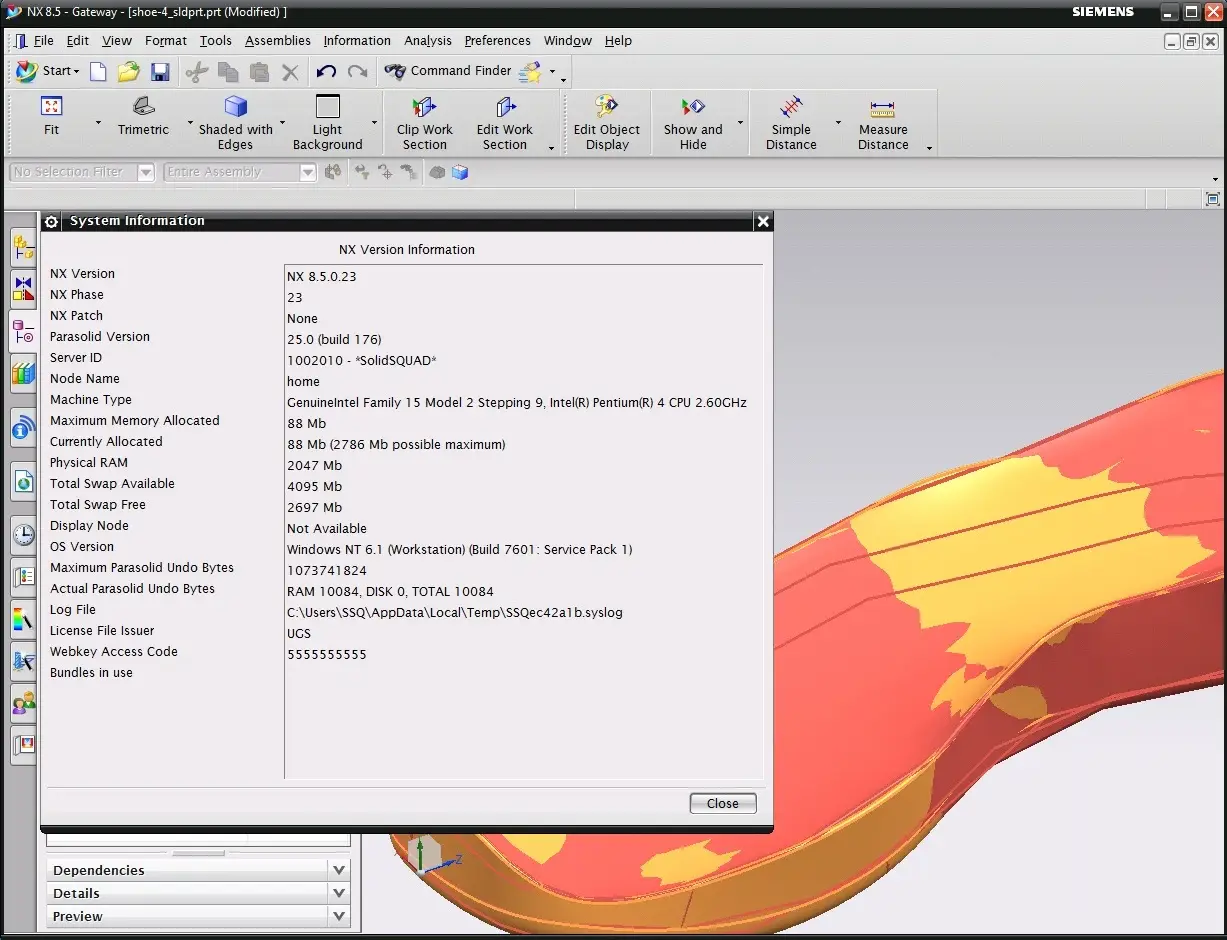Paste using the clipboard icon

260,71
